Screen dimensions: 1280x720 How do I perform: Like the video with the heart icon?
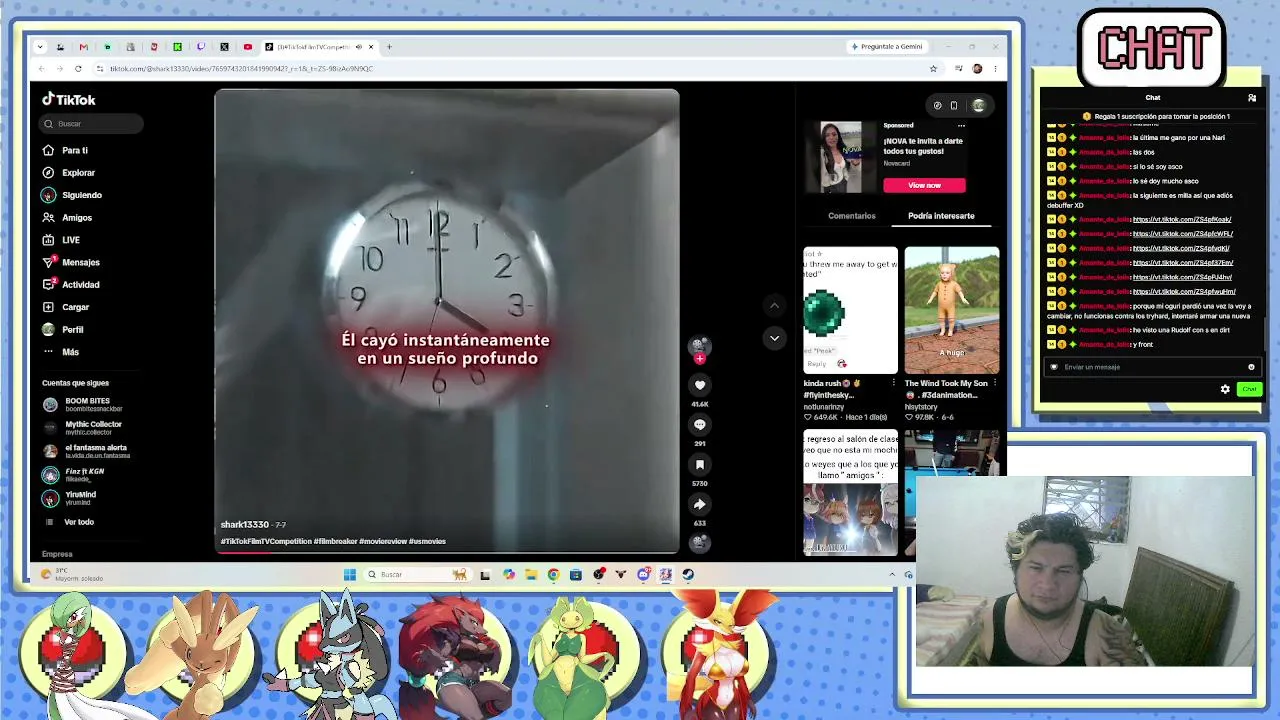click(x=700, y=385)
